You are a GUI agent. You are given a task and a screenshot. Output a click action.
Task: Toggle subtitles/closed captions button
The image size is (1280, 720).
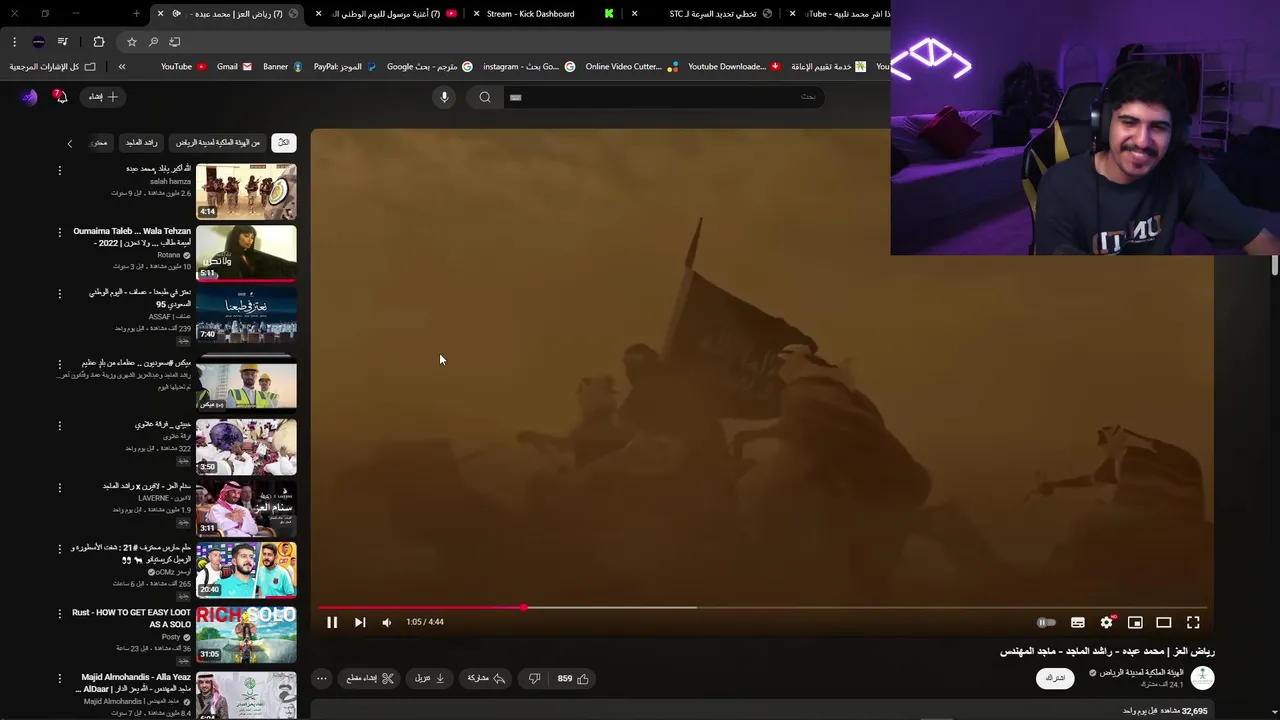pyautogui.click(x=1078, y=622)
